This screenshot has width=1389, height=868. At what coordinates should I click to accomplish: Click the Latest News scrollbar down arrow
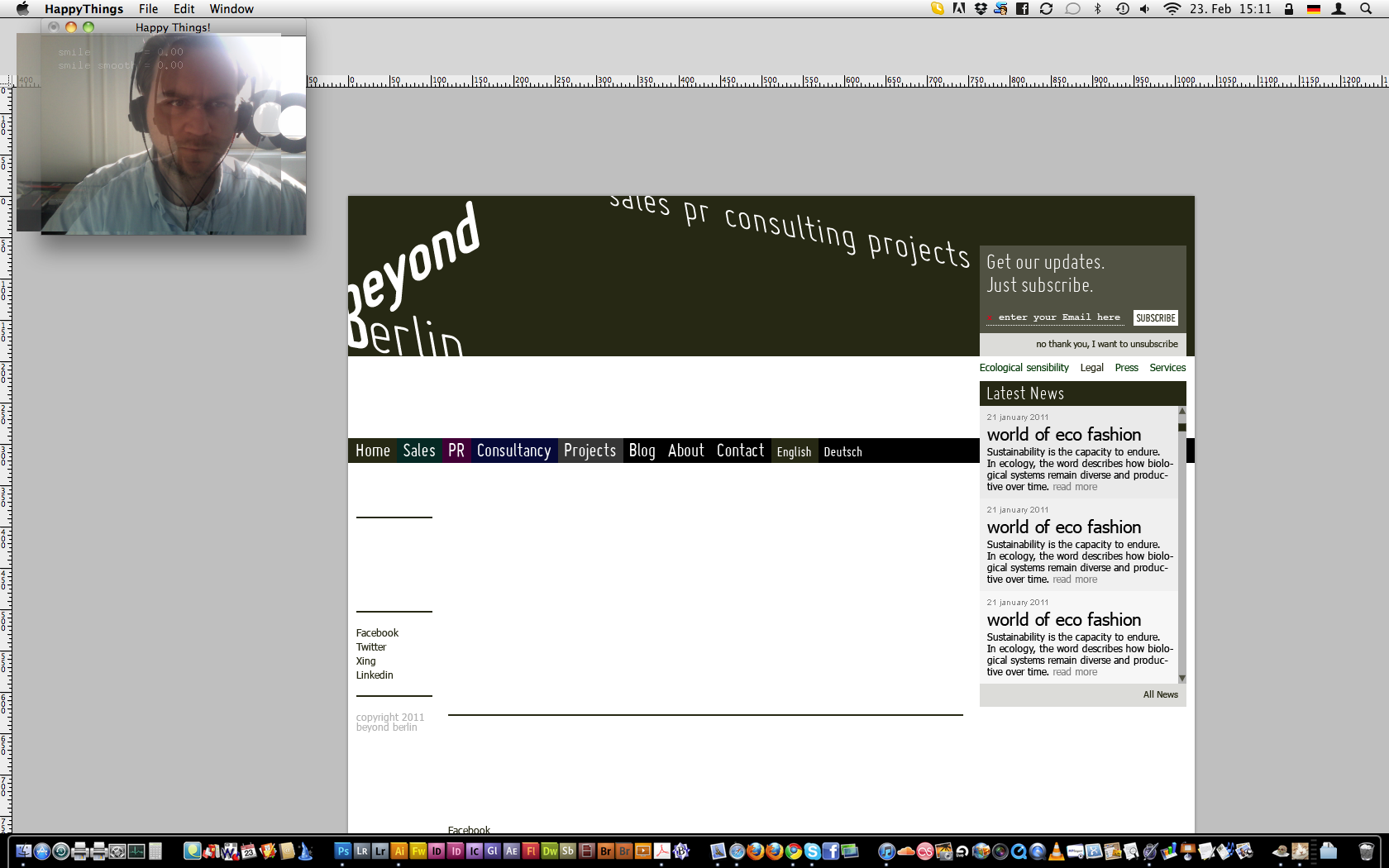pos(1182,678)
